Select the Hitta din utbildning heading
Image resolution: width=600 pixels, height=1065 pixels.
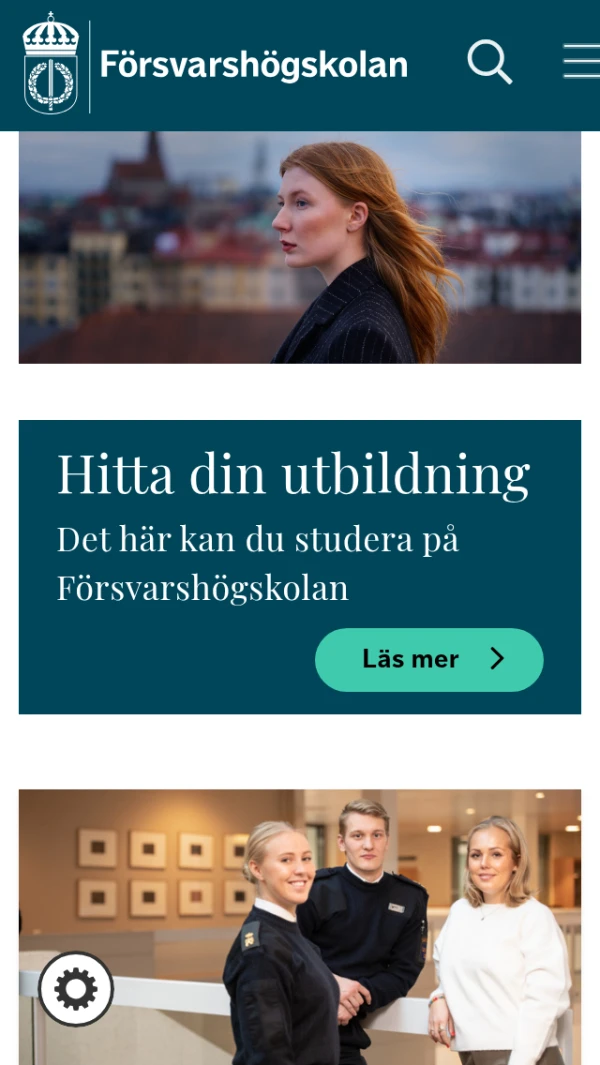pyautogui.click(x=293, y=474)
